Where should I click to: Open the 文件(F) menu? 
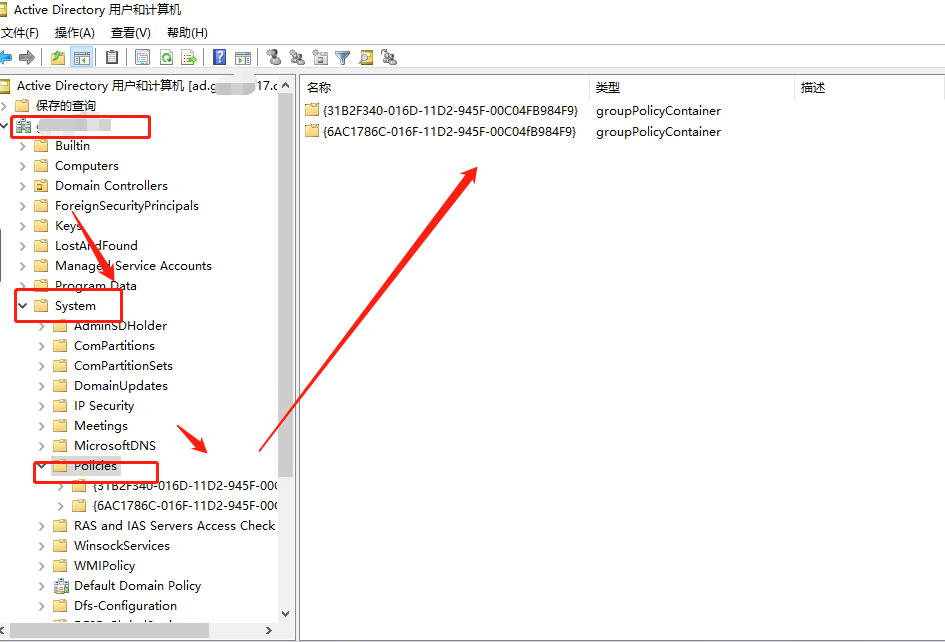coord(19,33)
